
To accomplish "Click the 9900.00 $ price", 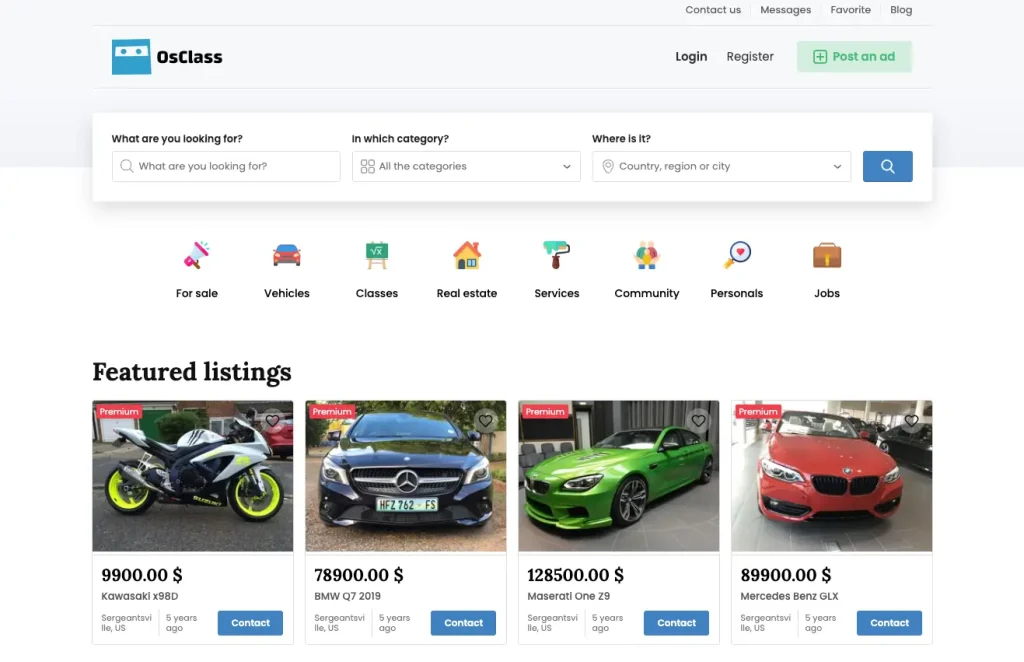I will [x=142, y=575].
